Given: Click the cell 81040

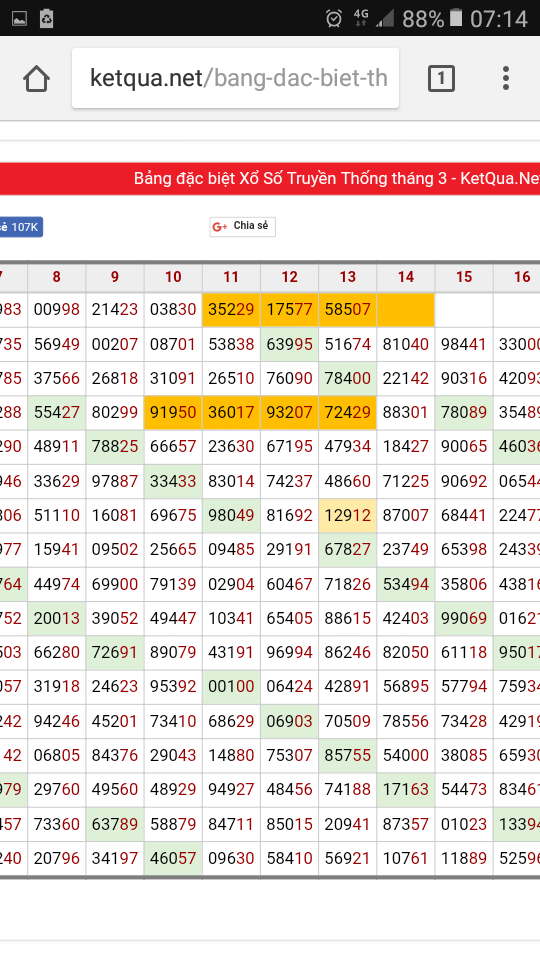Looking at the screenshot, I should pyautogui.click(x=405, y=344).
